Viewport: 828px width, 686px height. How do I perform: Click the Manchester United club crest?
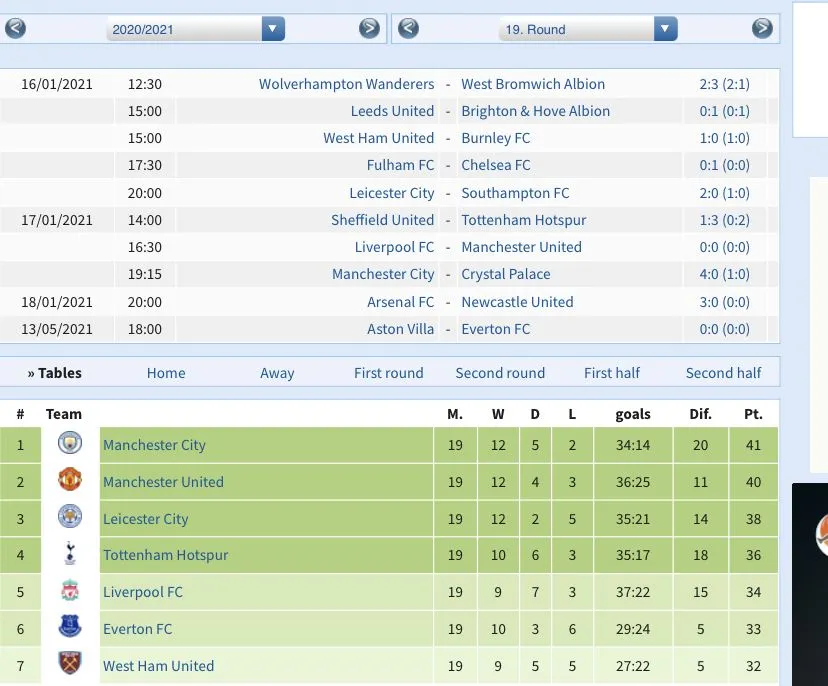[x=69, y=481]
